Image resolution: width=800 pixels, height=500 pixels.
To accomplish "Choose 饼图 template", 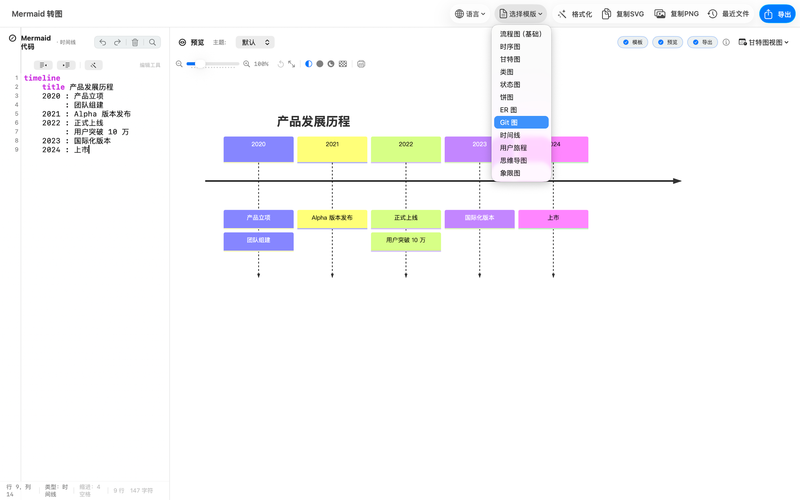I will (x=521, y=97).
